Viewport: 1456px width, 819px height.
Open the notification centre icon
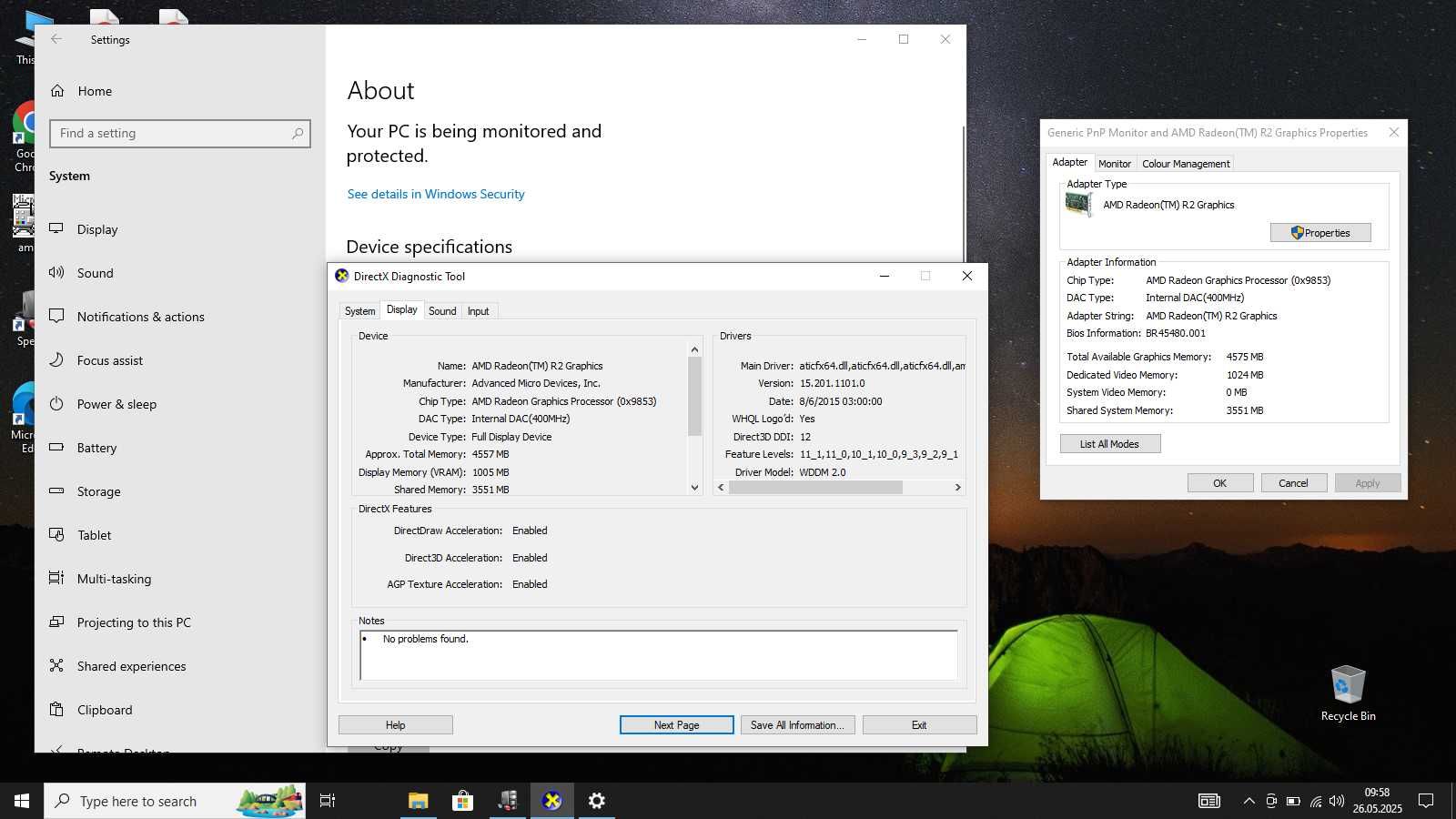(x=1426, y=801)
